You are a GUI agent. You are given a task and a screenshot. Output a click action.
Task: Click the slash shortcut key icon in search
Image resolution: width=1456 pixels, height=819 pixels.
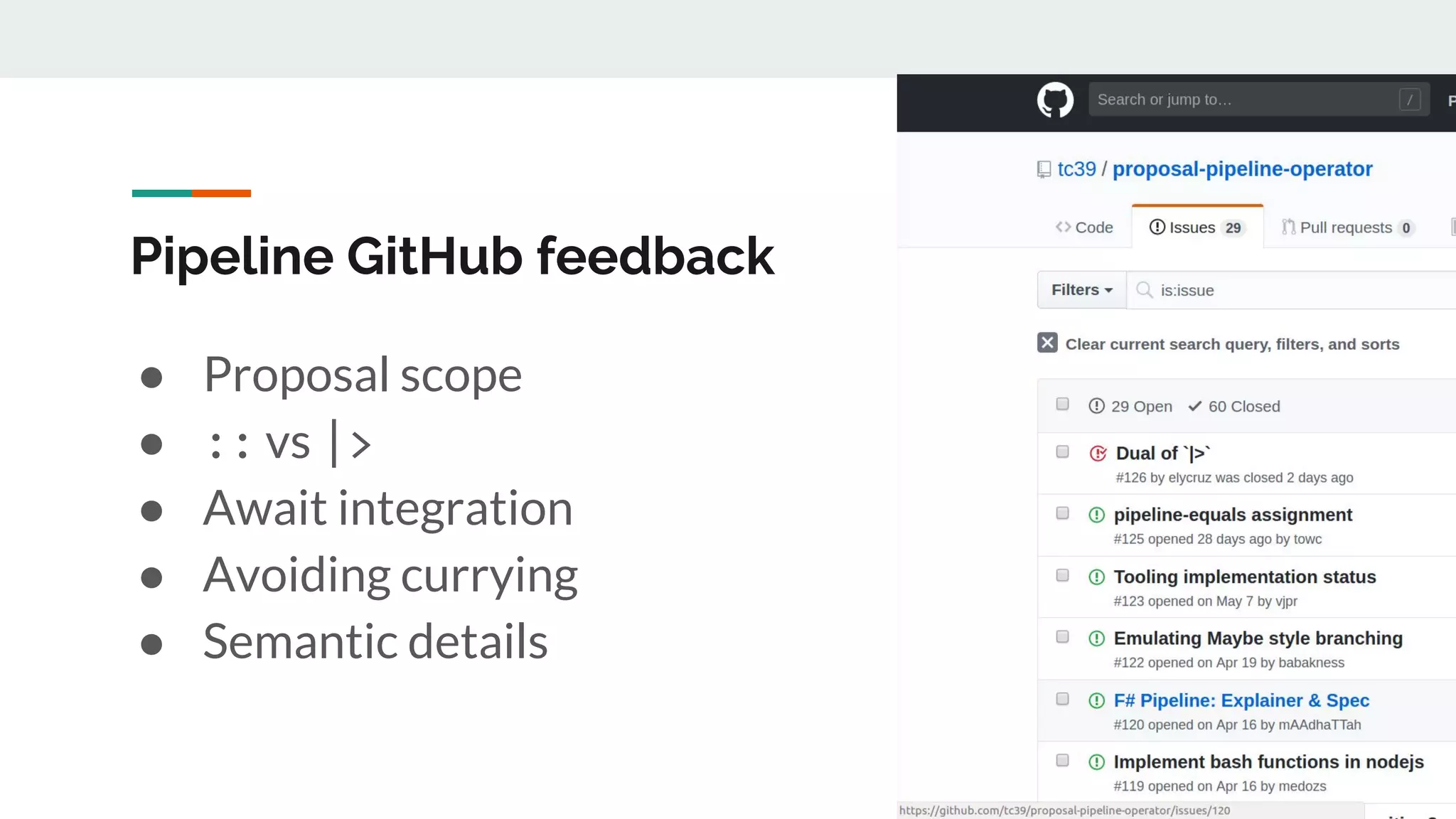(1410, 100)
